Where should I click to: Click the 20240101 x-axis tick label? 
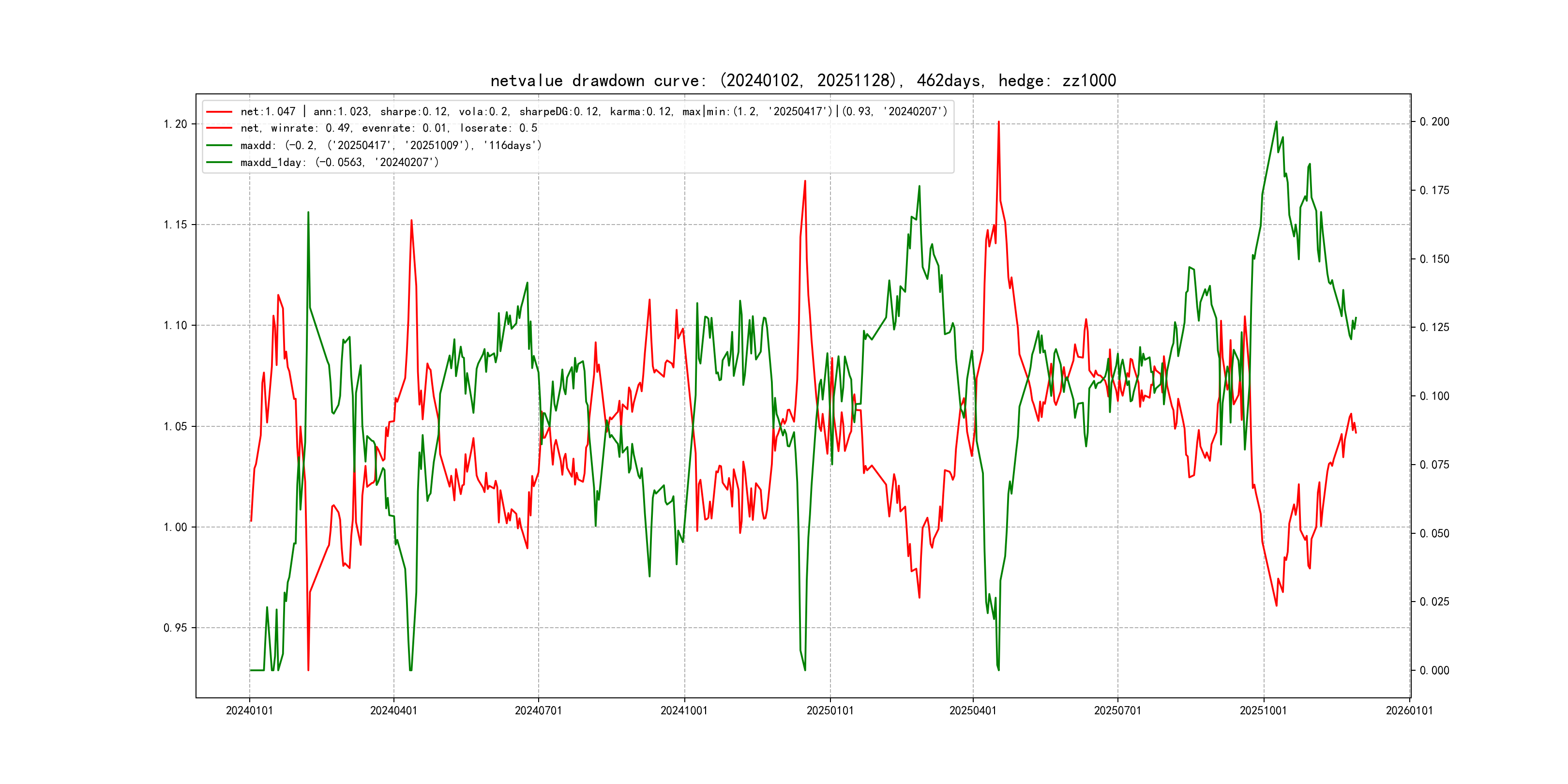pyautogui.click(x=249, y=710)
